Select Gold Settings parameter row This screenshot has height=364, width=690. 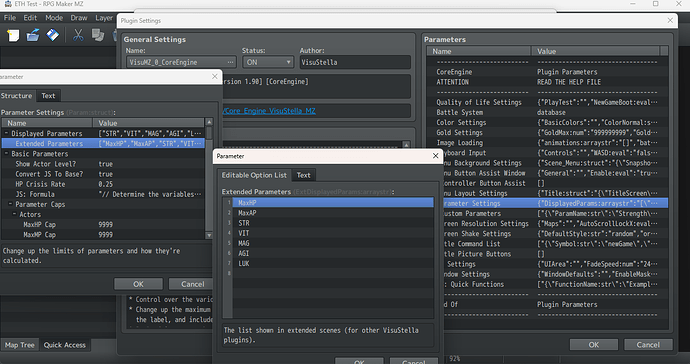click(547, 132)
